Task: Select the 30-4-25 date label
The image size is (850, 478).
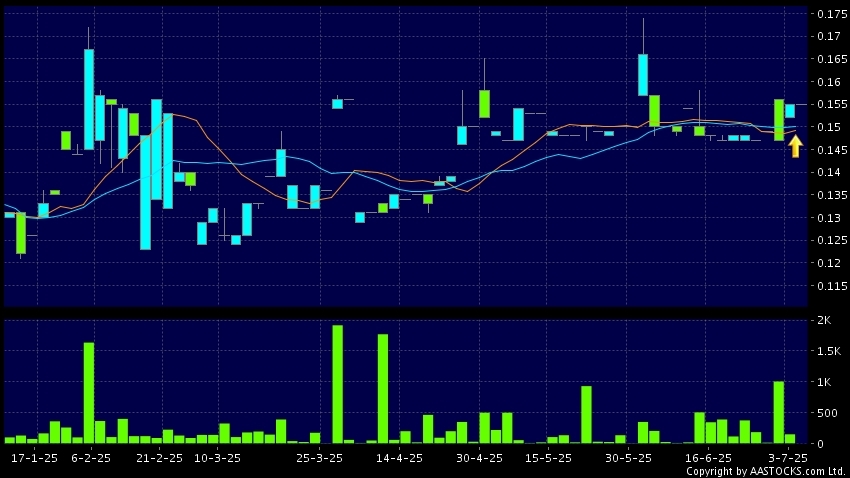Action: (479, 458)
